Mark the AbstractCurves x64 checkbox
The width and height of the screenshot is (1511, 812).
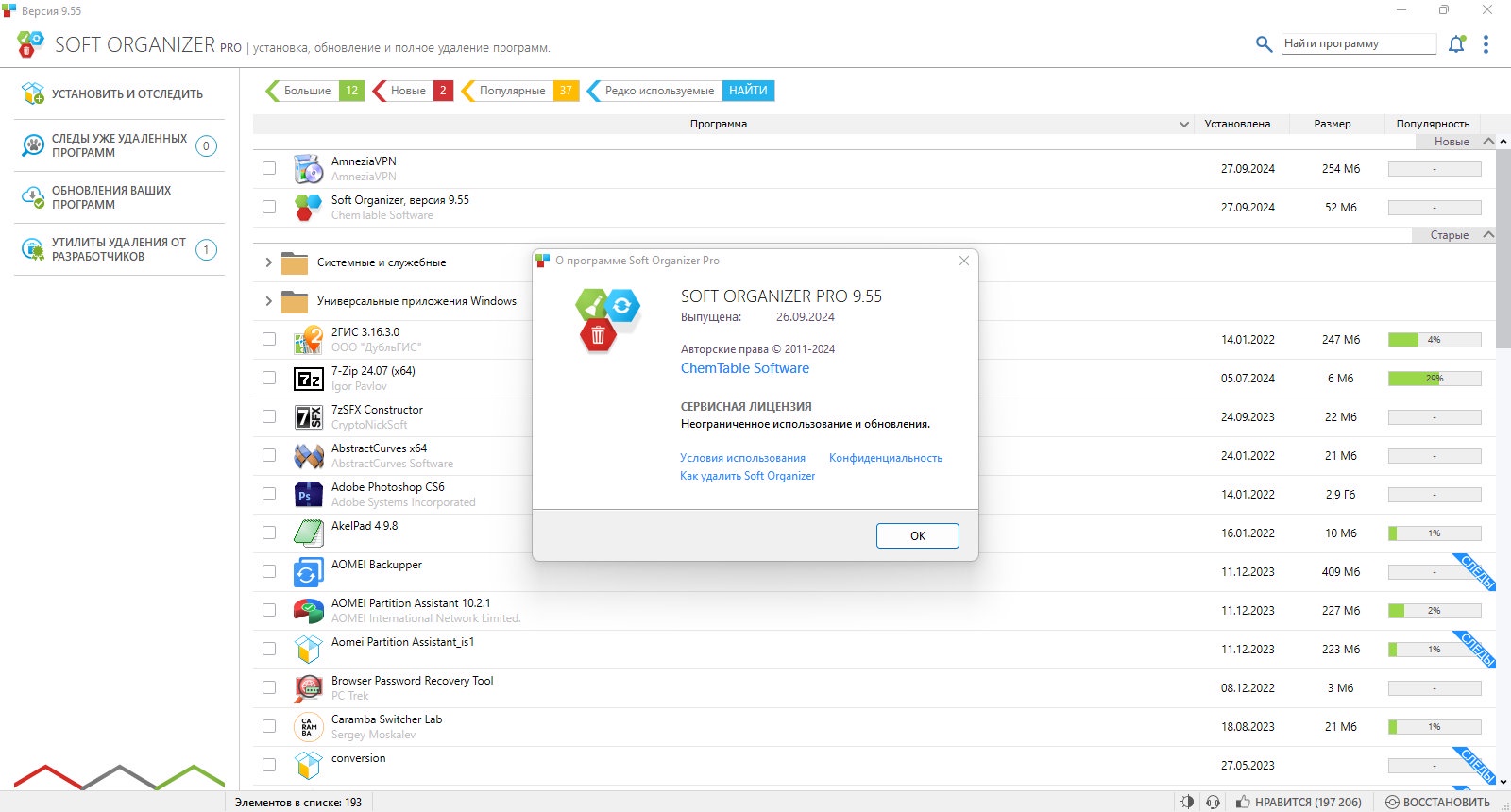269,455
